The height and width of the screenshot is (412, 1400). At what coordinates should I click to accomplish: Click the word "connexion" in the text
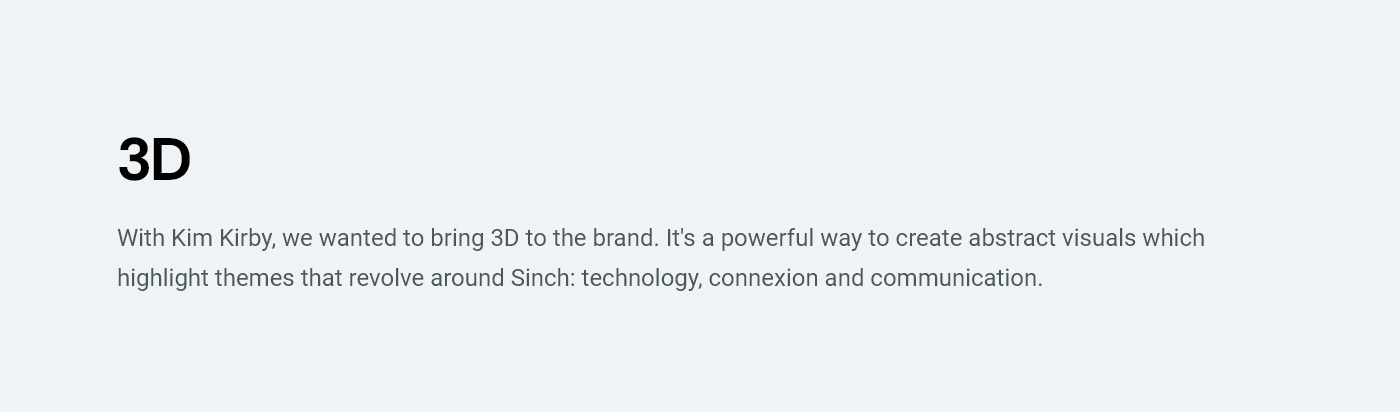tap(763, 278)
